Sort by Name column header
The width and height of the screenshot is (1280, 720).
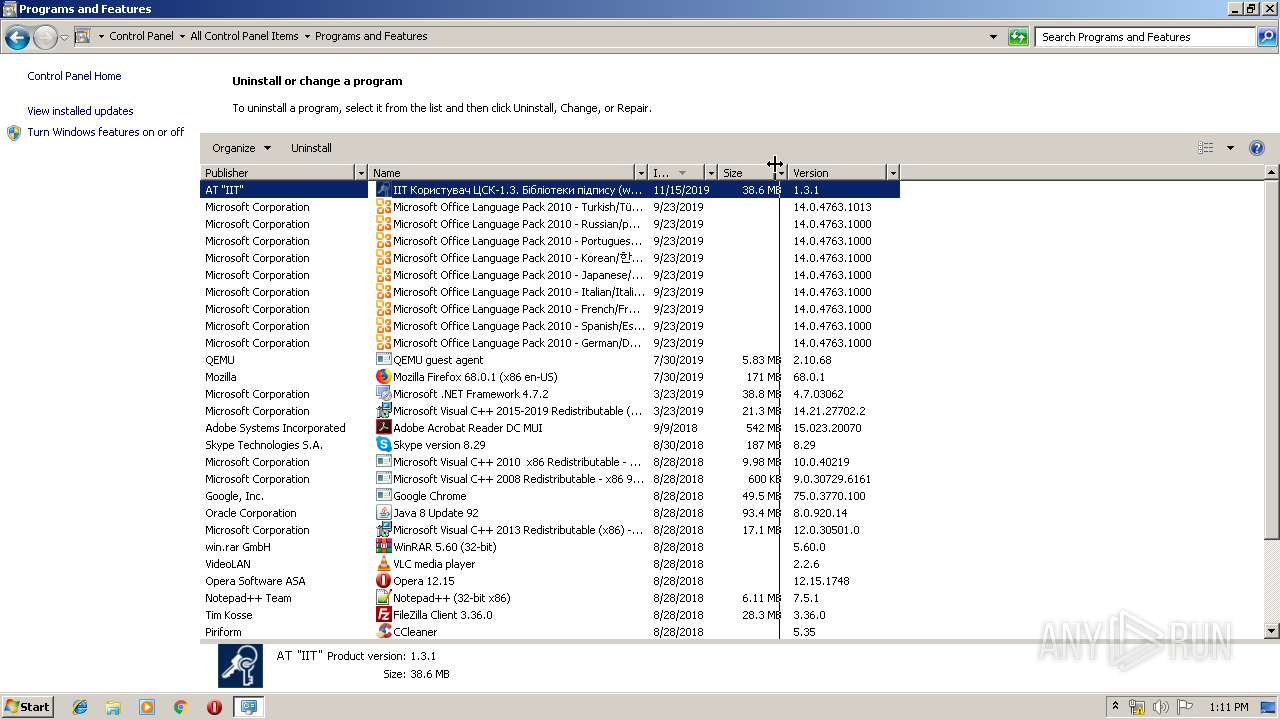(x=502, y=173)
